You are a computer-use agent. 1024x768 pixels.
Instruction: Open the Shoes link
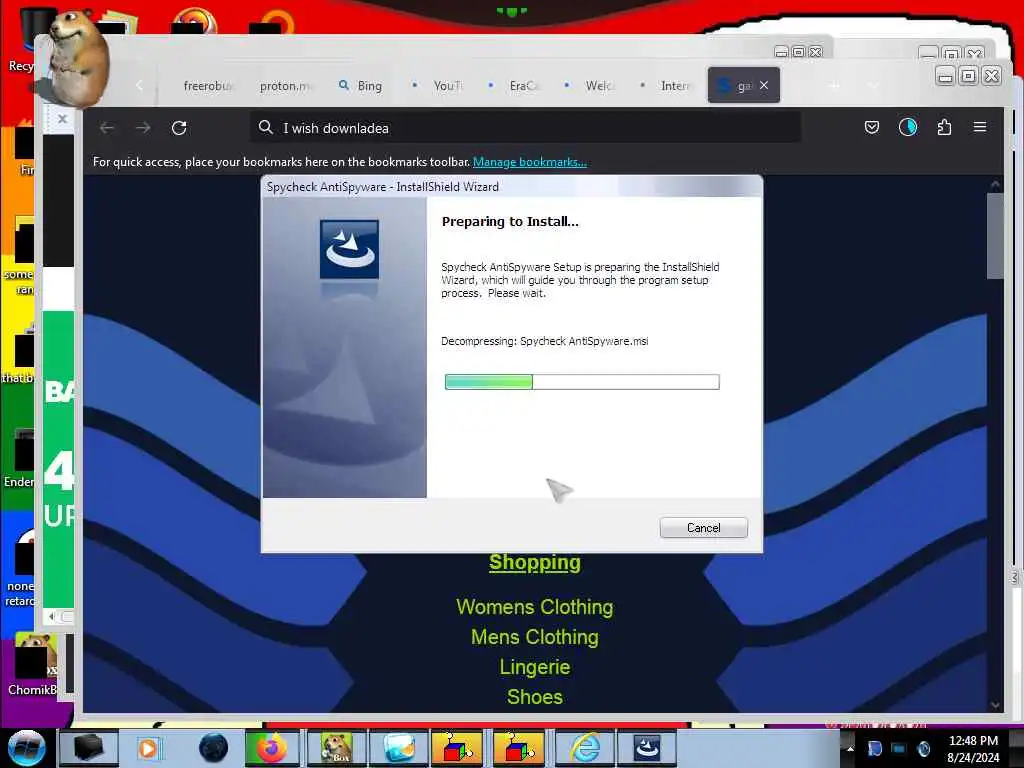coord(535,697)
